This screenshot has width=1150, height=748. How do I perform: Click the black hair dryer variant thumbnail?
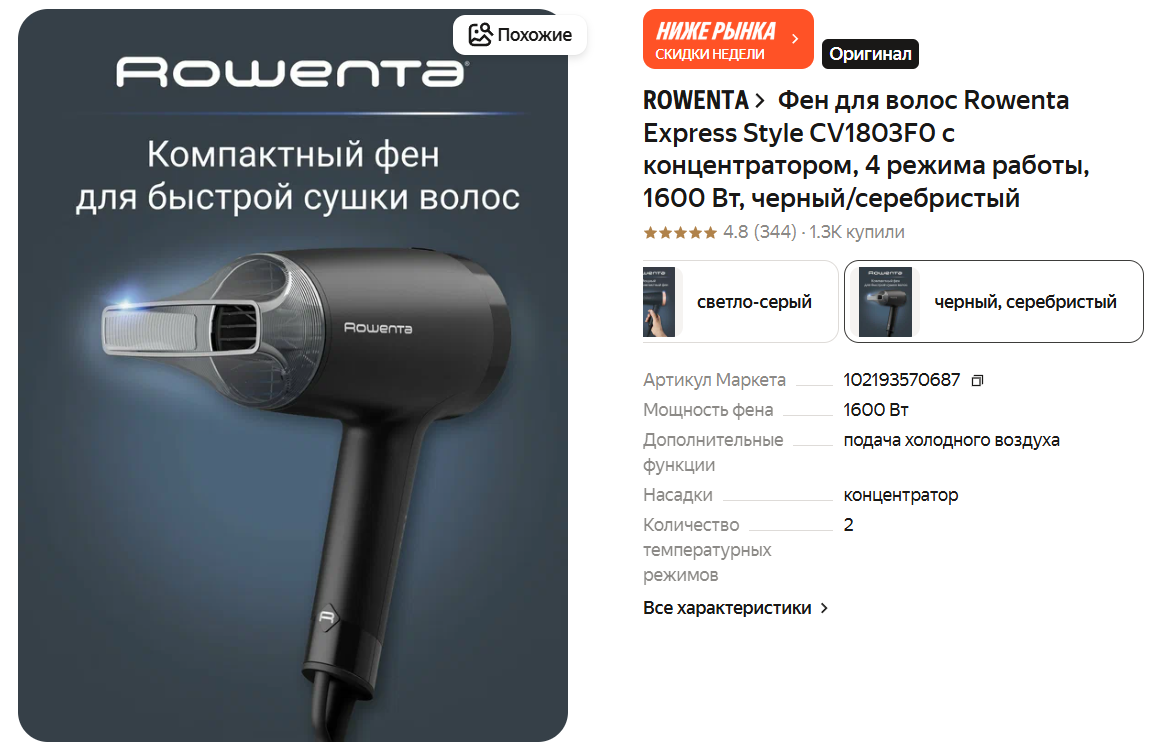pyautogui.click(x=885, y=301)
